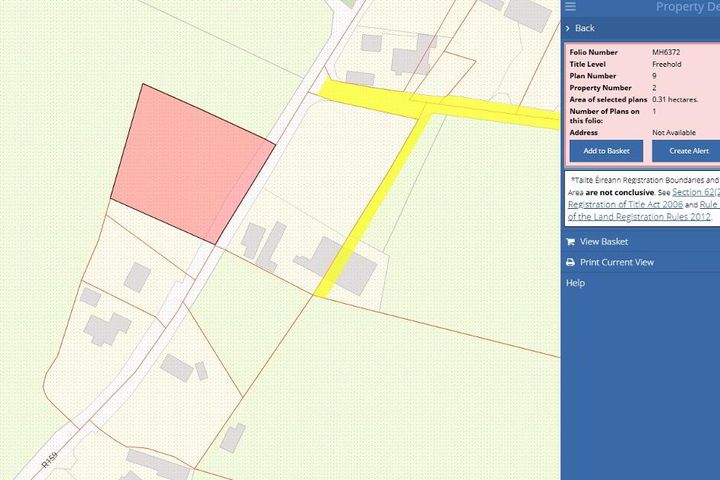Image resolution: width=720 pixels, height=480 pixels.
Task: Click the 0.31 hectares area value
Action: [675, 100]
